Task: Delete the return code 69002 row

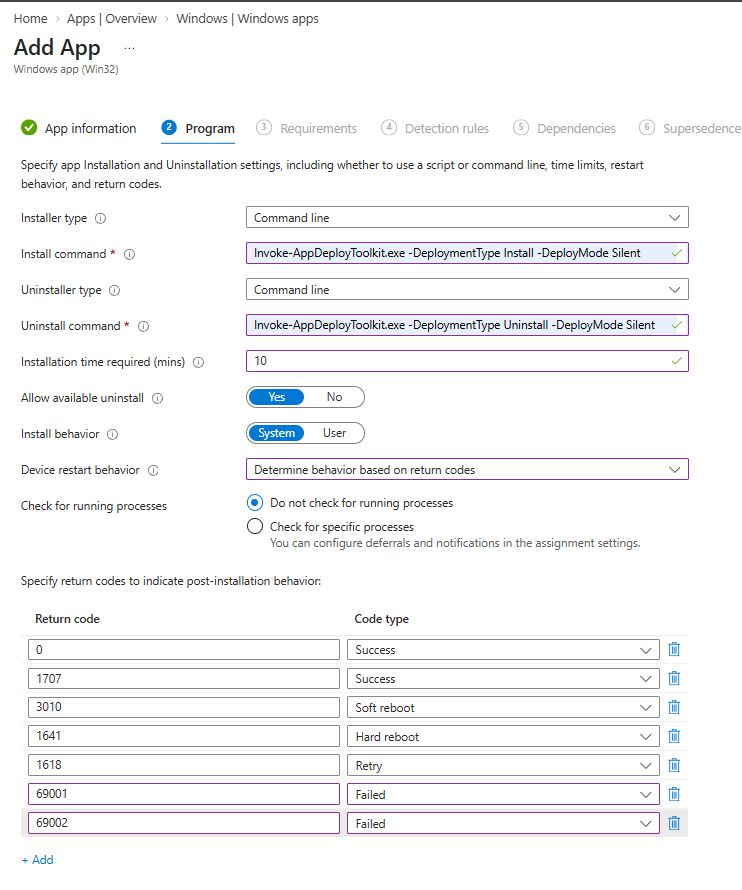Action: pyautogui.click(x=674, y=823)
